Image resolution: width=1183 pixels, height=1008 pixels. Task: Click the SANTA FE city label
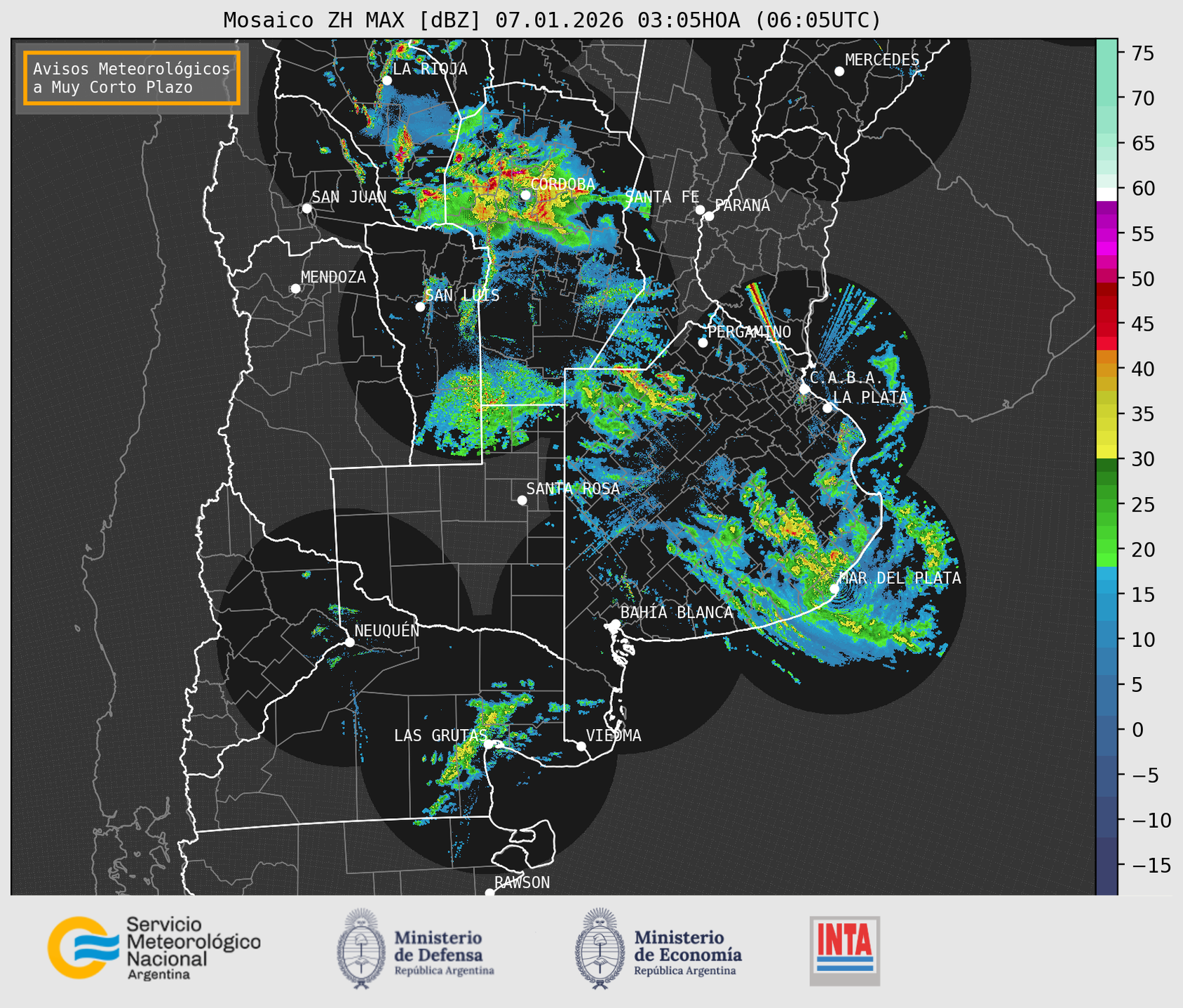pyautogui.click(x=662, y=197)
